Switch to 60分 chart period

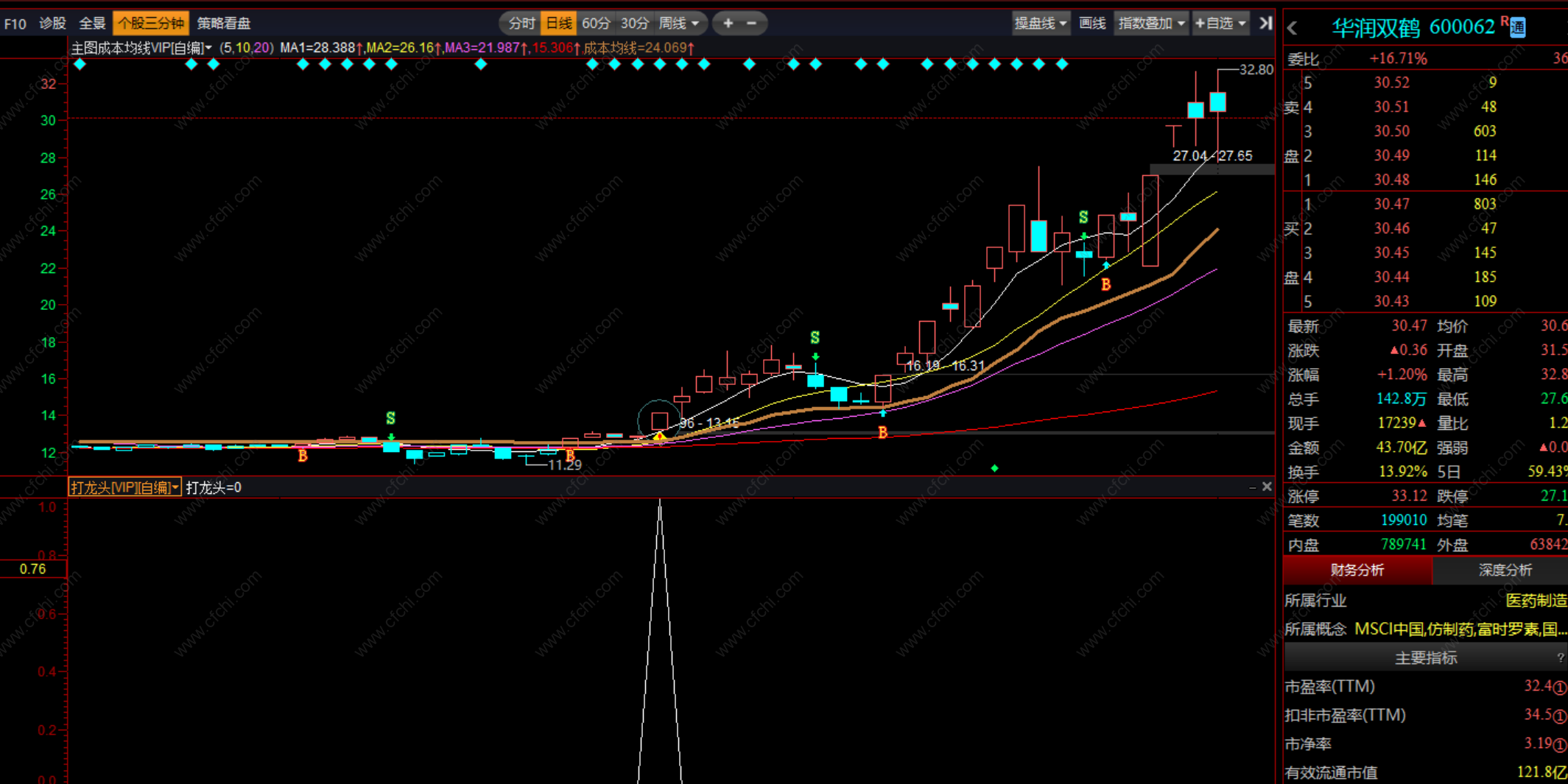596,24
